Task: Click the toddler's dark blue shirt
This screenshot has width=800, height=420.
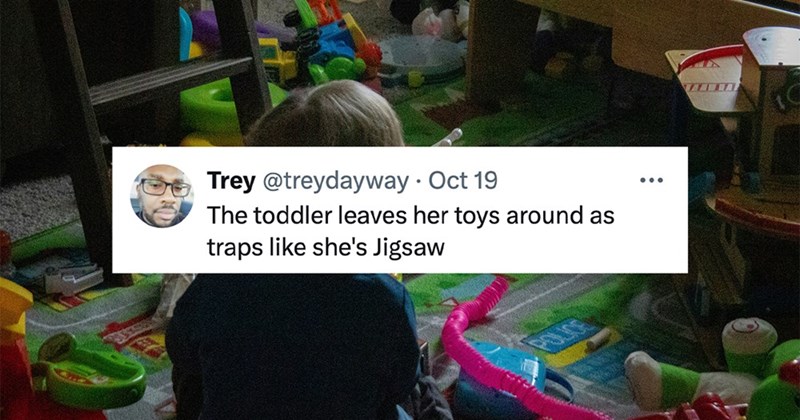Action: 293,347
